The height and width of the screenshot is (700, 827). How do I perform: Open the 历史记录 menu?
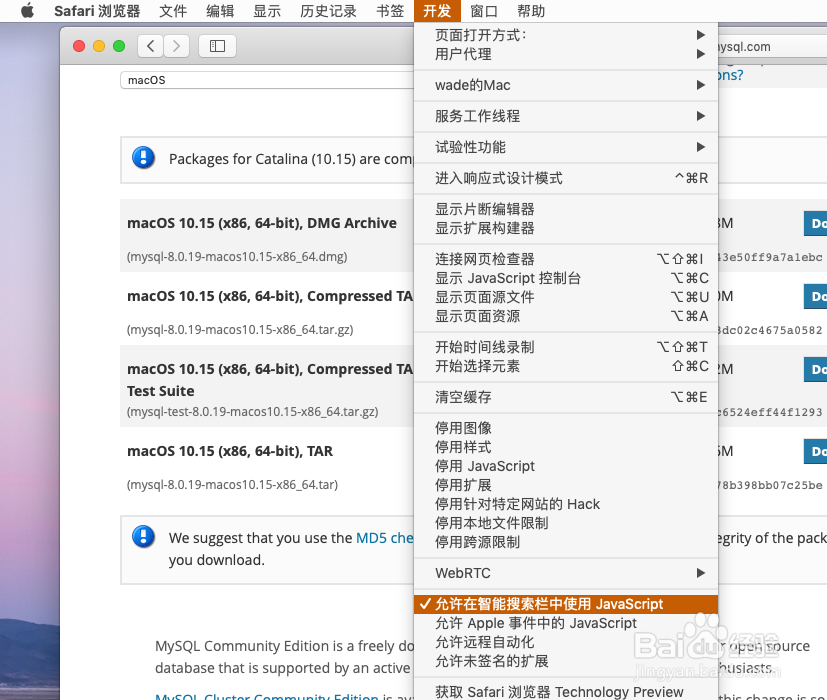pos(328,11)
